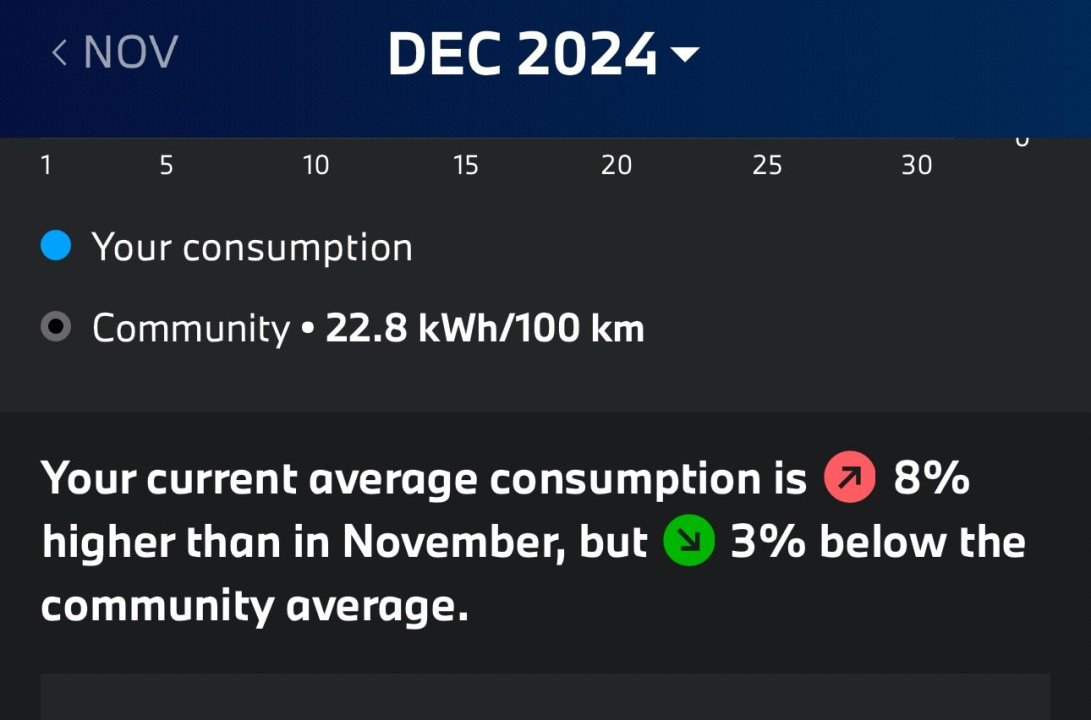Screen dimensions: 1091x720
Task: Click the dropdown arrow after DEC 2024
Action: (x=684, y=54)
